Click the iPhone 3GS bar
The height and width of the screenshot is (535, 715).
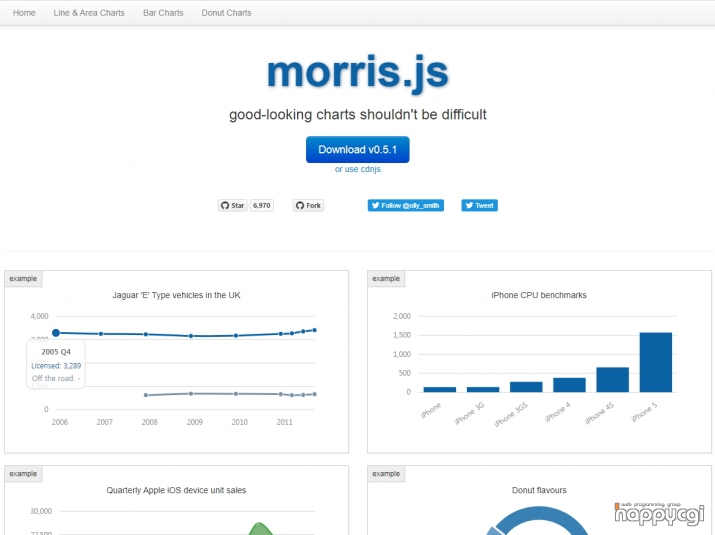[x=526, y=387]
